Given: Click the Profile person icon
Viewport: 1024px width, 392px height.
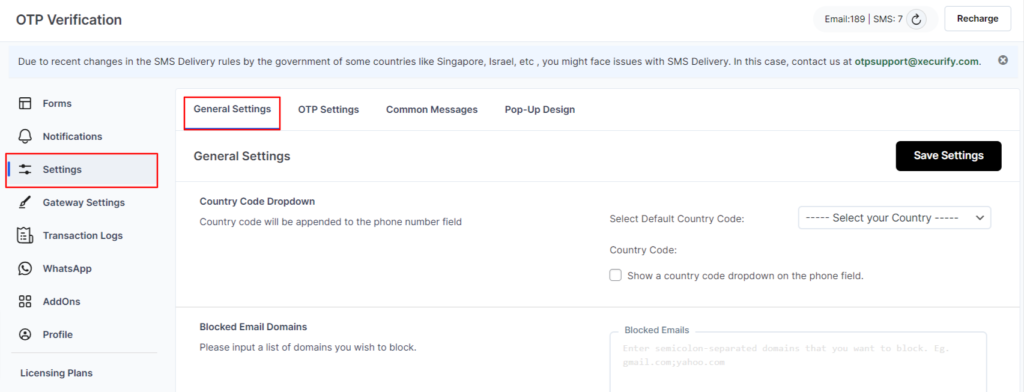Looking at the screenshot, I should pyautogui.click(x=25, y=335).
